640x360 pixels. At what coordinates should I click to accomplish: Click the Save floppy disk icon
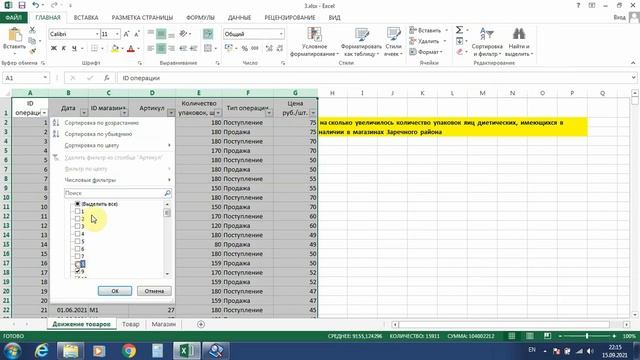(22, 5)
